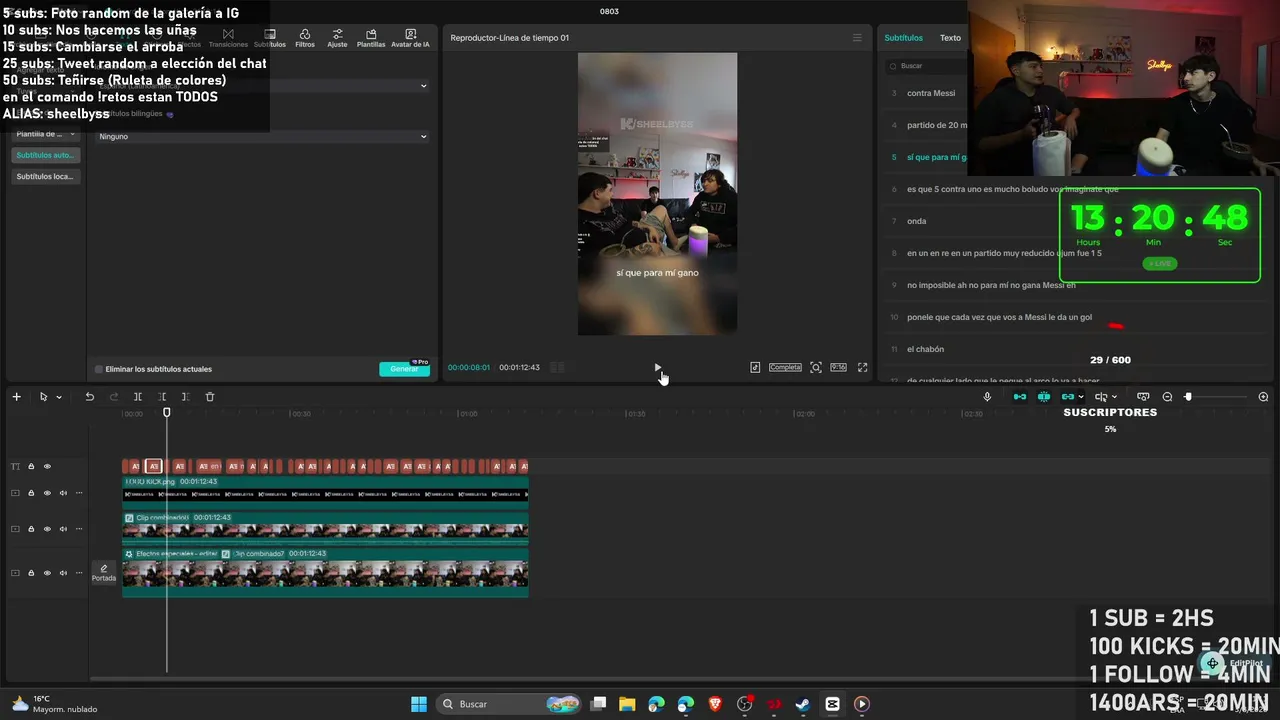Select subtitle 'ponele que cada vez que vos a Messi'

(999, 317)
